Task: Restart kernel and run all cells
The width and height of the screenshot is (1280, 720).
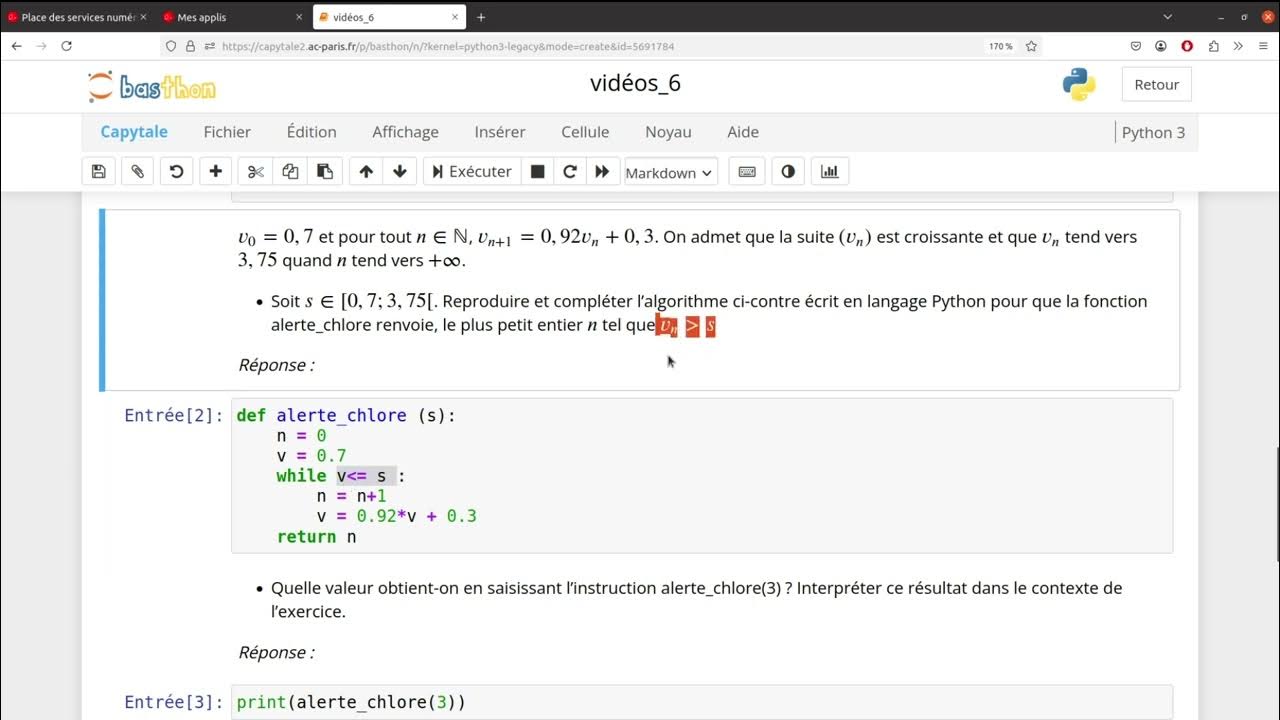Action: click(x=602, y=172)
